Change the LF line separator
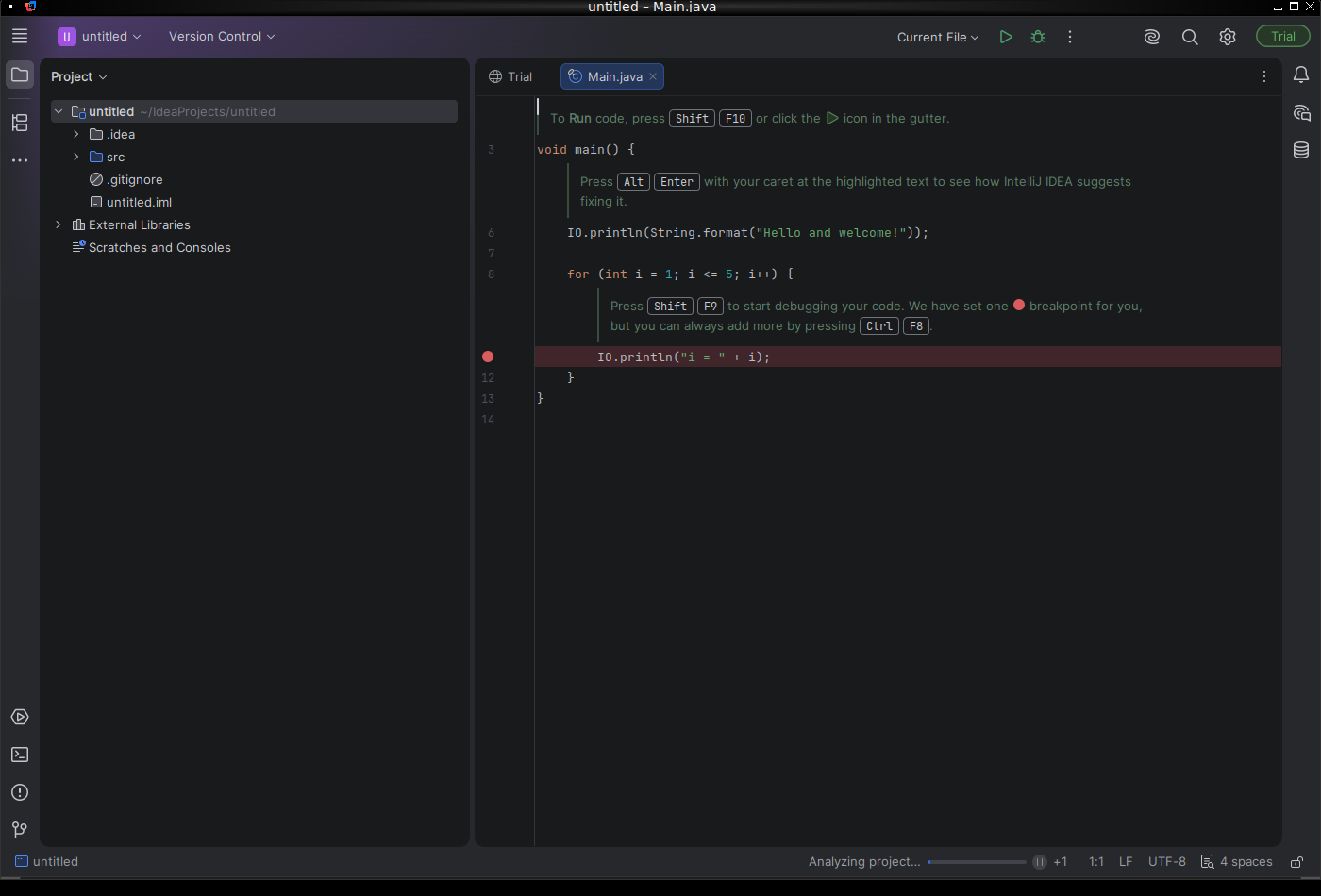This screenshot has height=896, width=1321. coord(1126,862)
